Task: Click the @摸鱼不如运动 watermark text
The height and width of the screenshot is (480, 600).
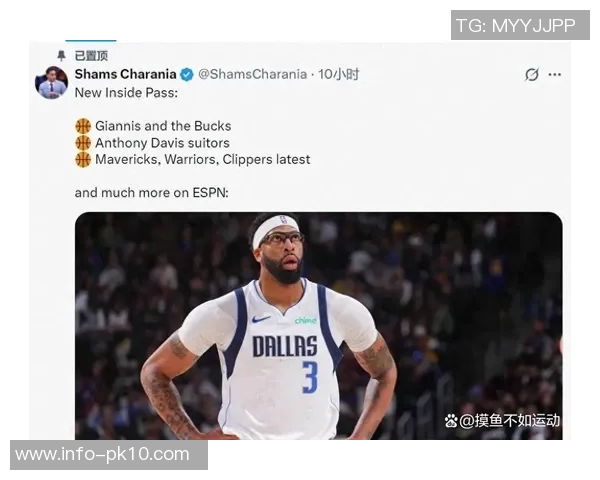Action: [x=509, y=421]
